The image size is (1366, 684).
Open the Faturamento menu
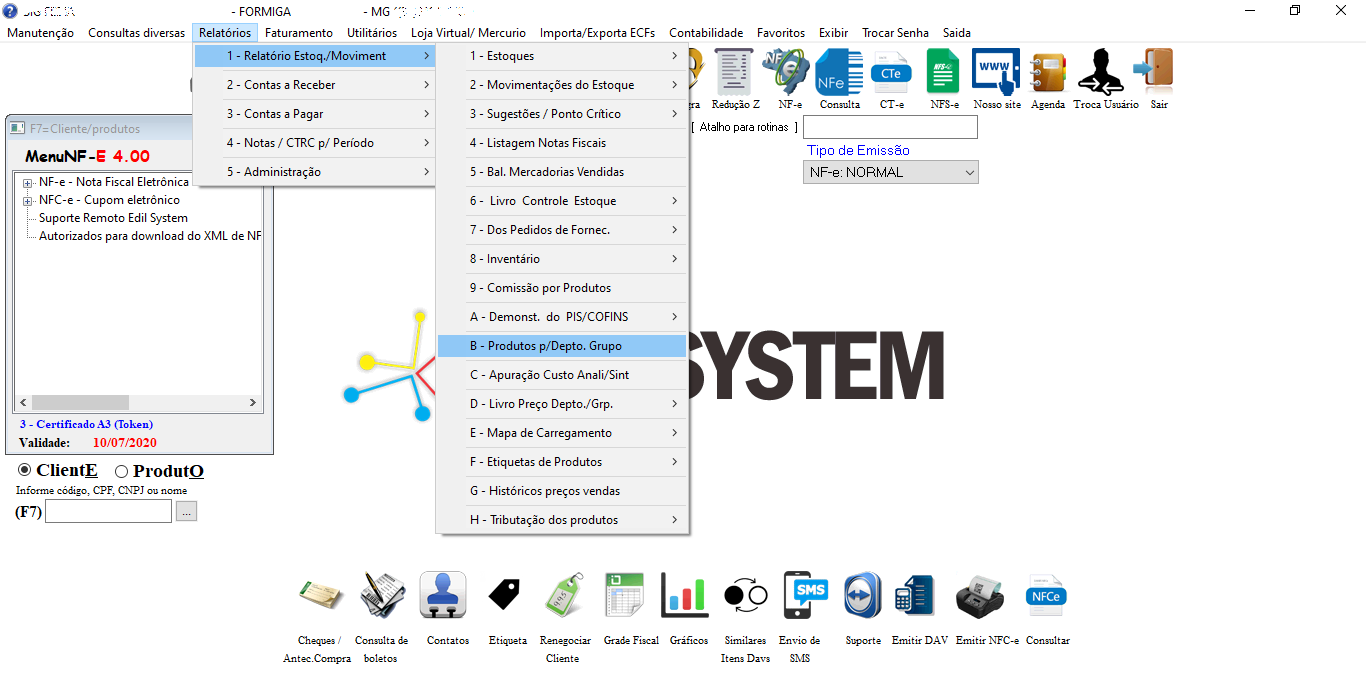pyautogui.click(x=299, y=33)
